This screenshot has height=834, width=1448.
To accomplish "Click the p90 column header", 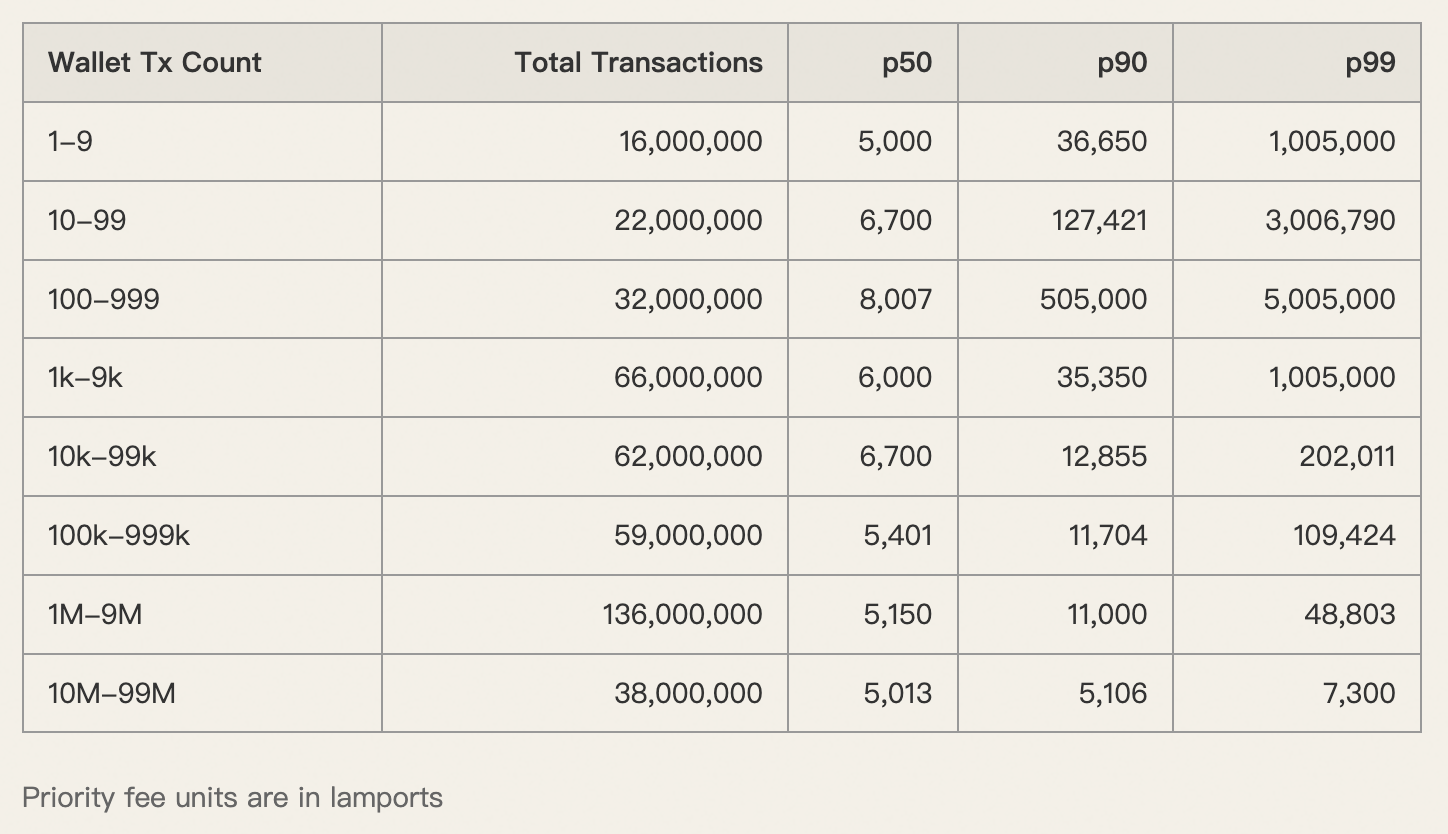I will coord(1121,62).
